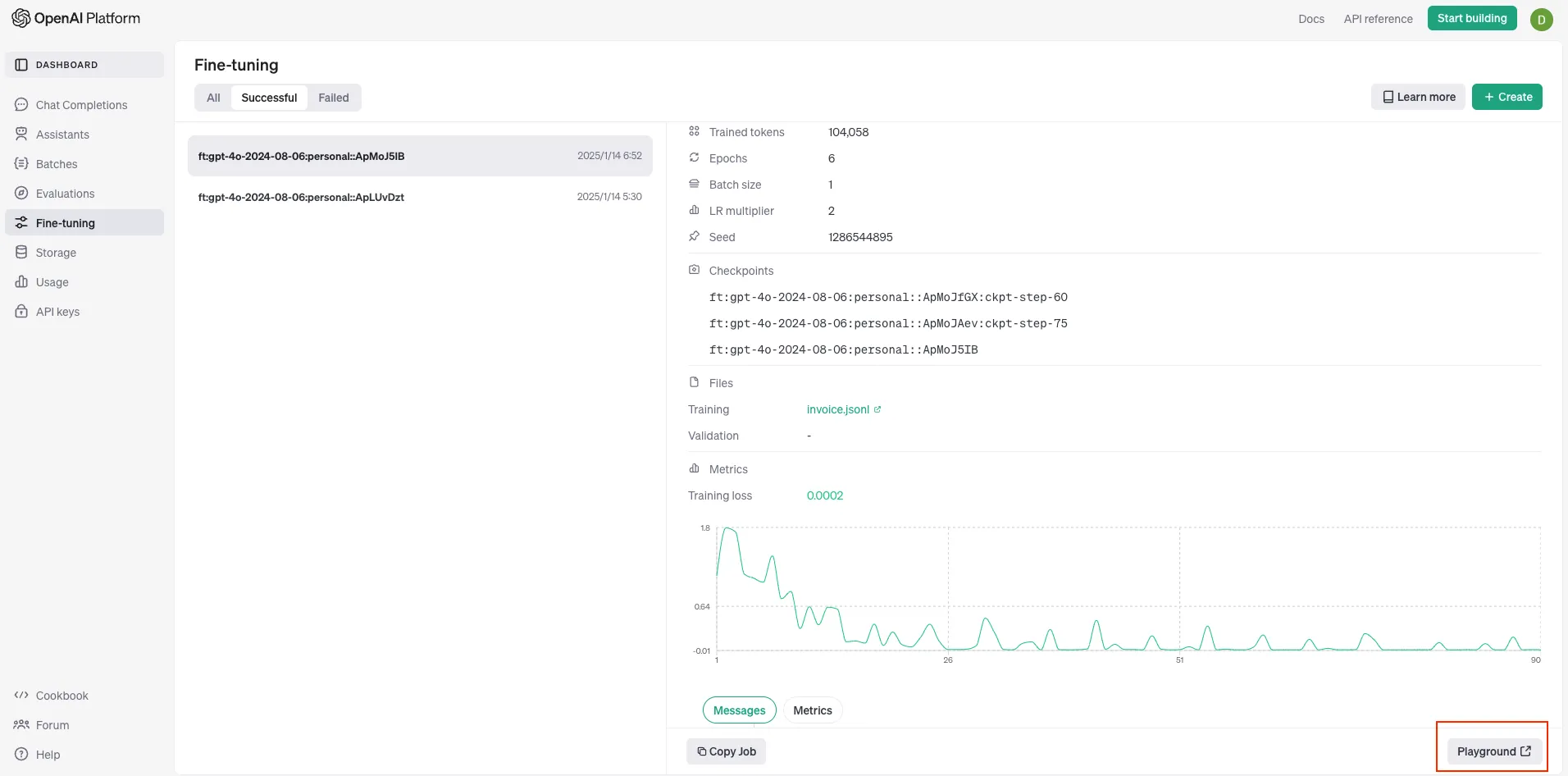The height and width of the screenshot is (776, 1568).
Task: Open the Cookbook link
Action: 84,696
